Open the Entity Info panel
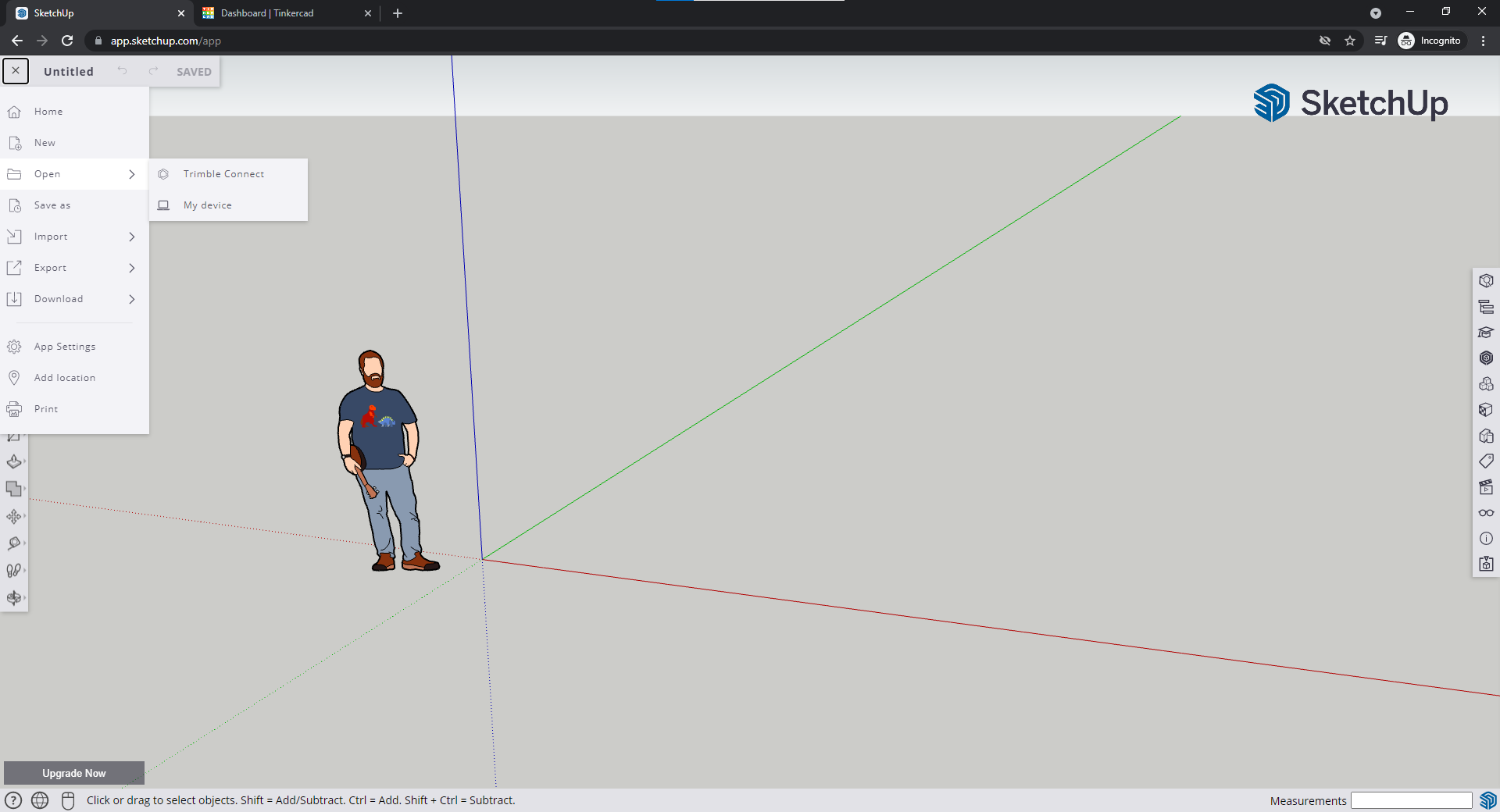Viewport: 1500px width, 812px height. 1486,281
